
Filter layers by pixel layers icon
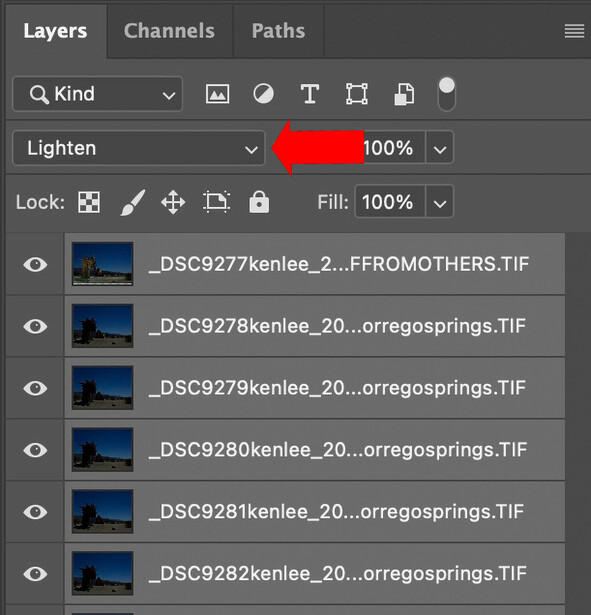(x=218, y=94)
